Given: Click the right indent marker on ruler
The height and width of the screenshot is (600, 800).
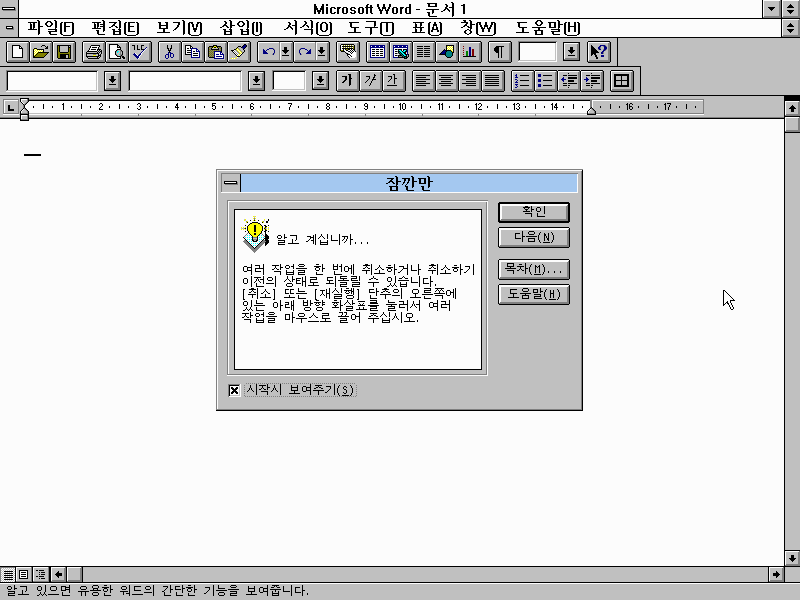Looking at the screenshot, I should pos(591,110).
